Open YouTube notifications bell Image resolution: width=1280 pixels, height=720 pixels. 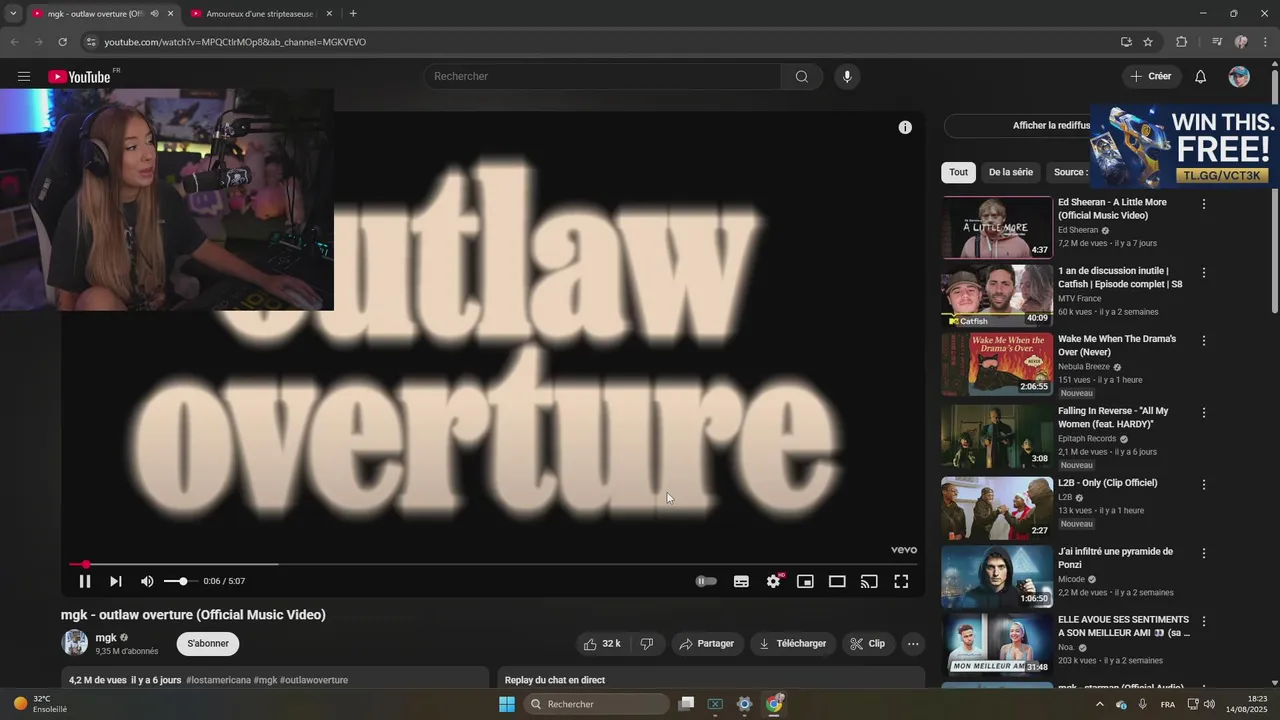(1201, 77)
